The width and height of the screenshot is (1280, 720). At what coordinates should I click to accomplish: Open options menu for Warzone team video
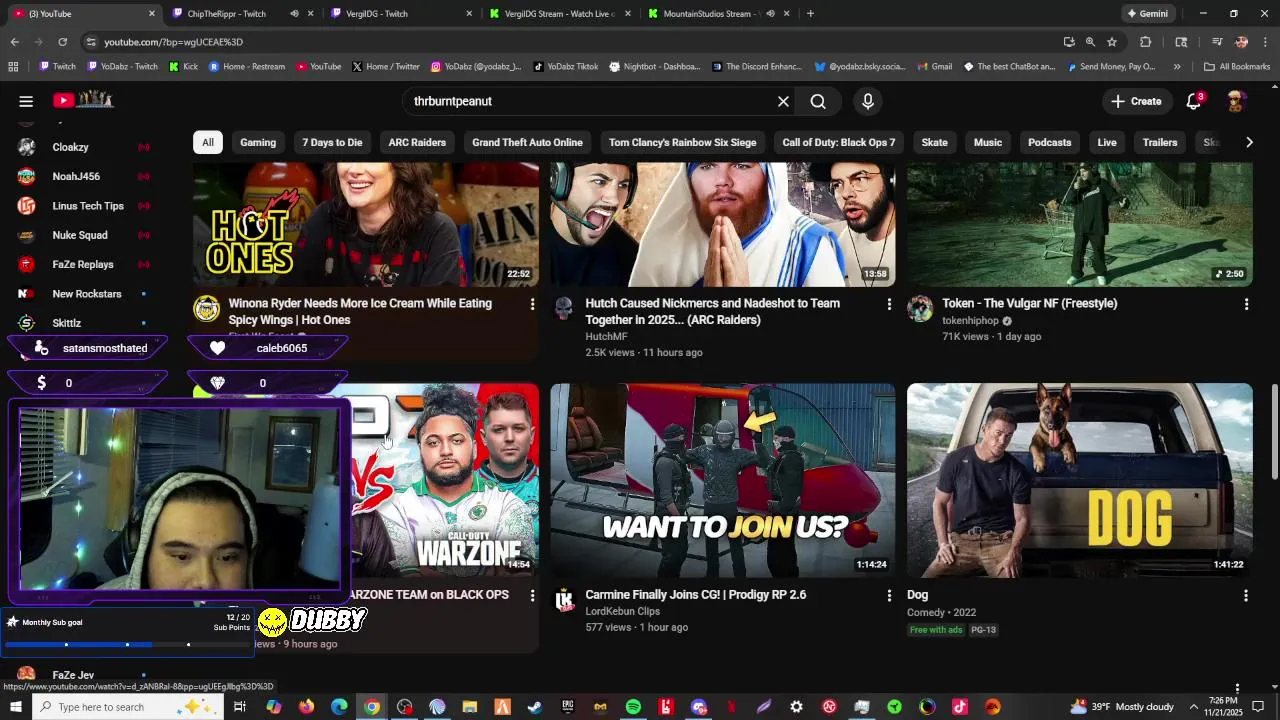coord(532,595)
